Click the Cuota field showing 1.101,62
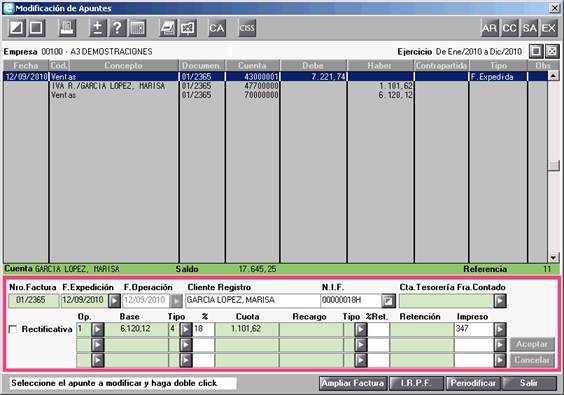The height and width of the screenshot is (395, 564). click(x=247, y=329)
